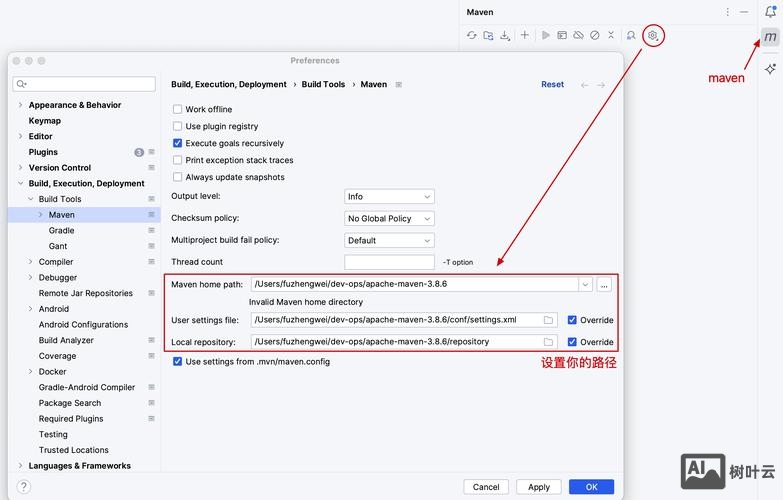
Task: Click the Apply button
Action: pyautogui.click(x=539, y=487)
